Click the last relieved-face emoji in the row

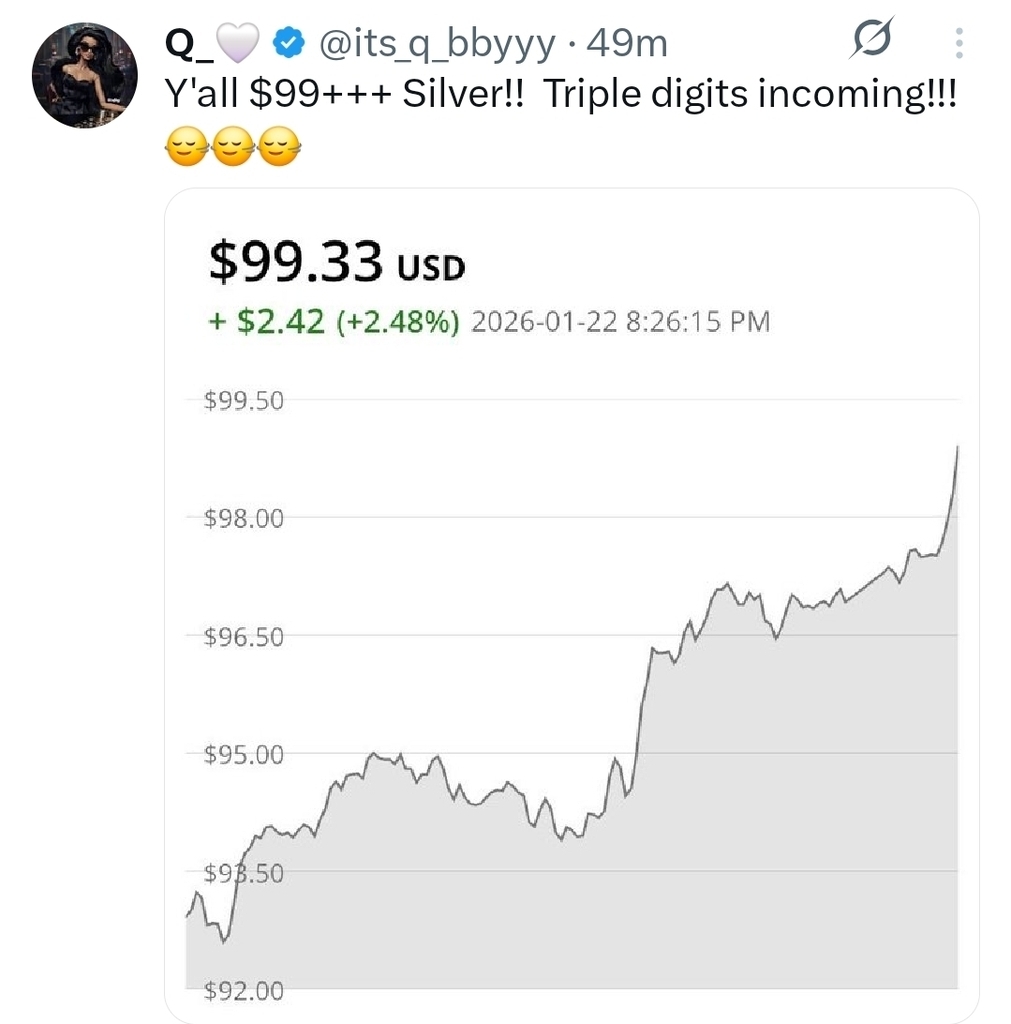pos(278,150)
